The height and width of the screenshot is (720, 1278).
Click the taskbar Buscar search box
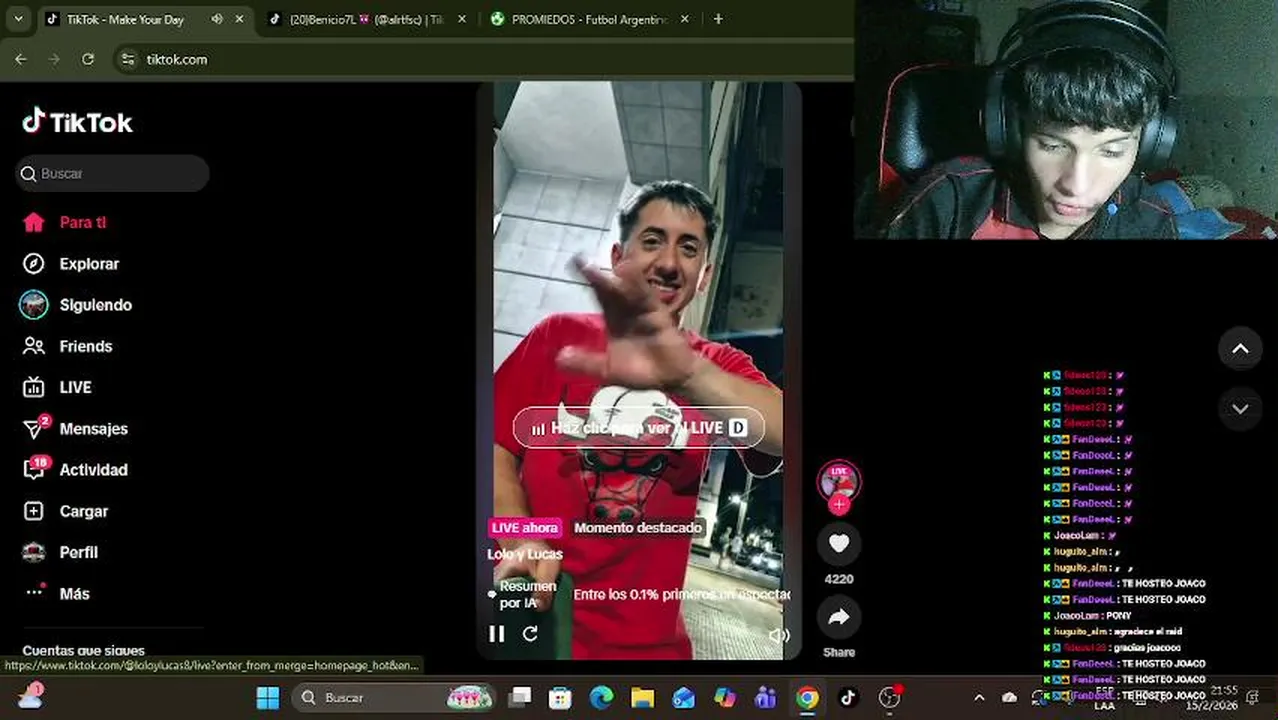[x=394, y=697]
